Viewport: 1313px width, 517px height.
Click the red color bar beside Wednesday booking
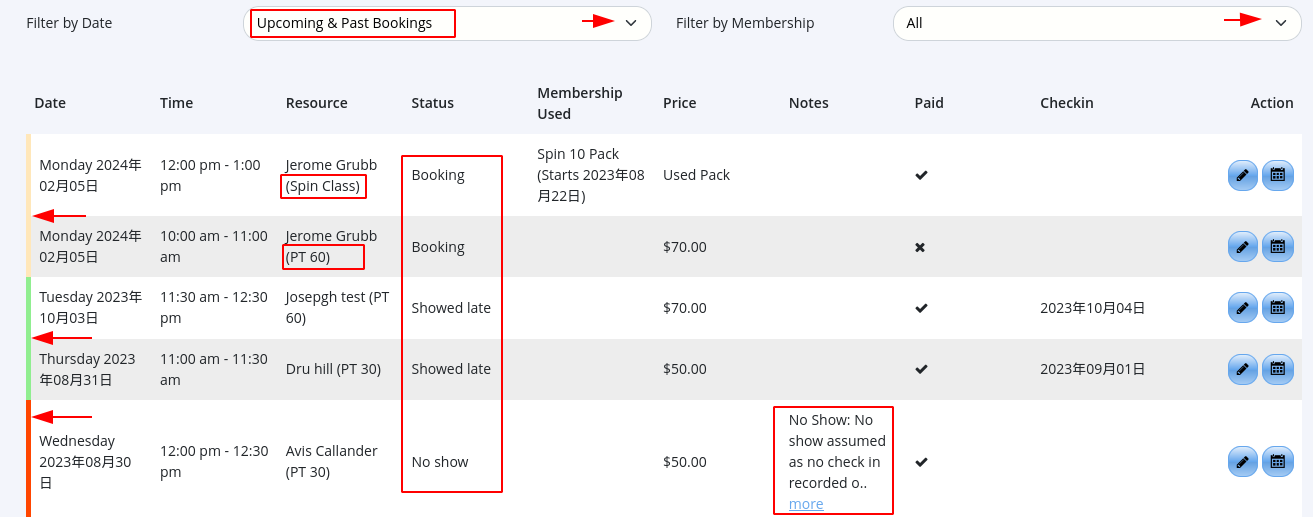(28, 460)
